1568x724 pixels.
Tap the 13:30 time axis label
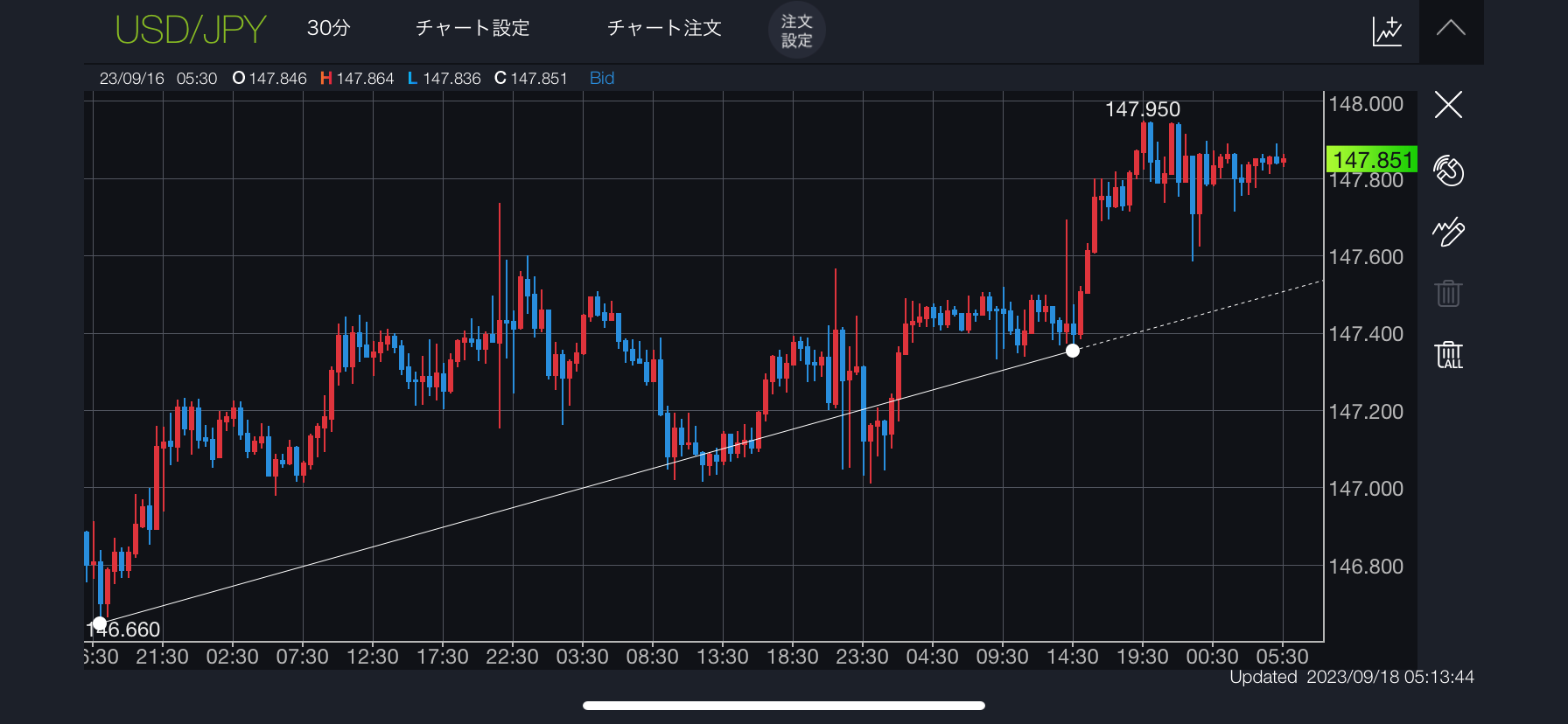(x=722, y=657)
